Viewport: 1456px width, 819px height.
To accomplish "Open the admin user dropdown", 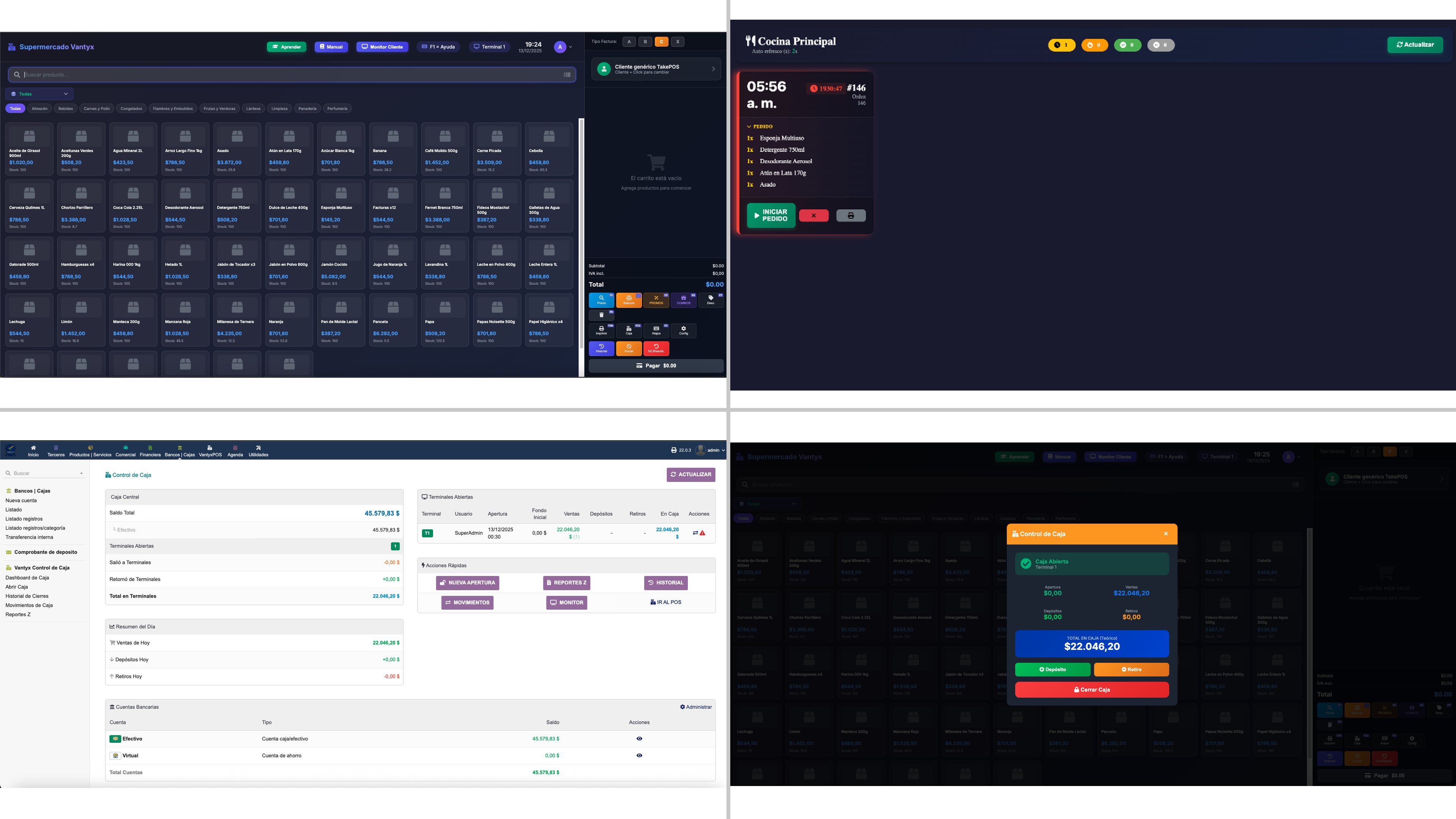I will pyautogui.click(x=710, y=450).
